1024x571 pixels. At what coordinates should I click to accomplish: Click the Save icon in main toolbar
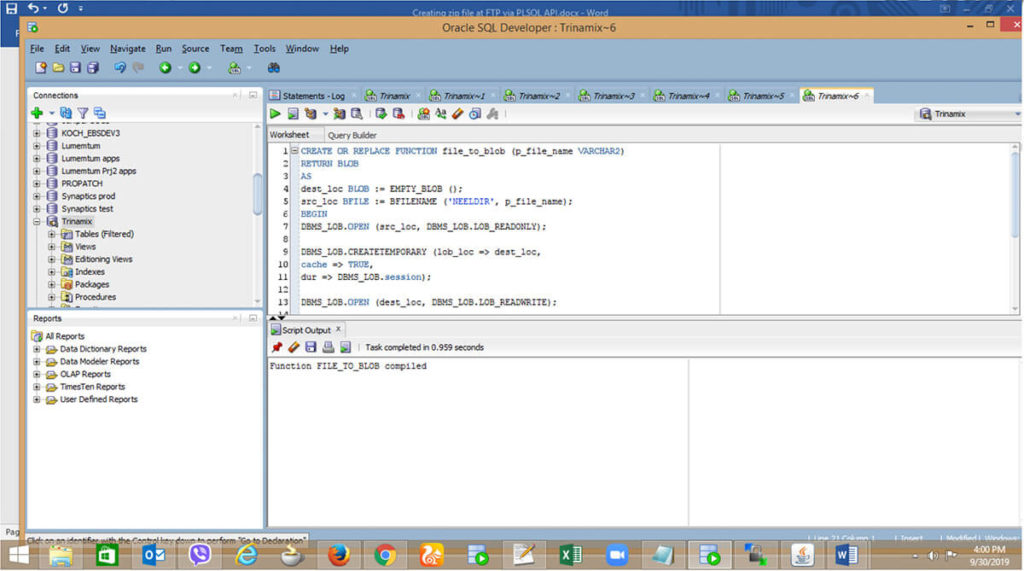pos(75,67)
